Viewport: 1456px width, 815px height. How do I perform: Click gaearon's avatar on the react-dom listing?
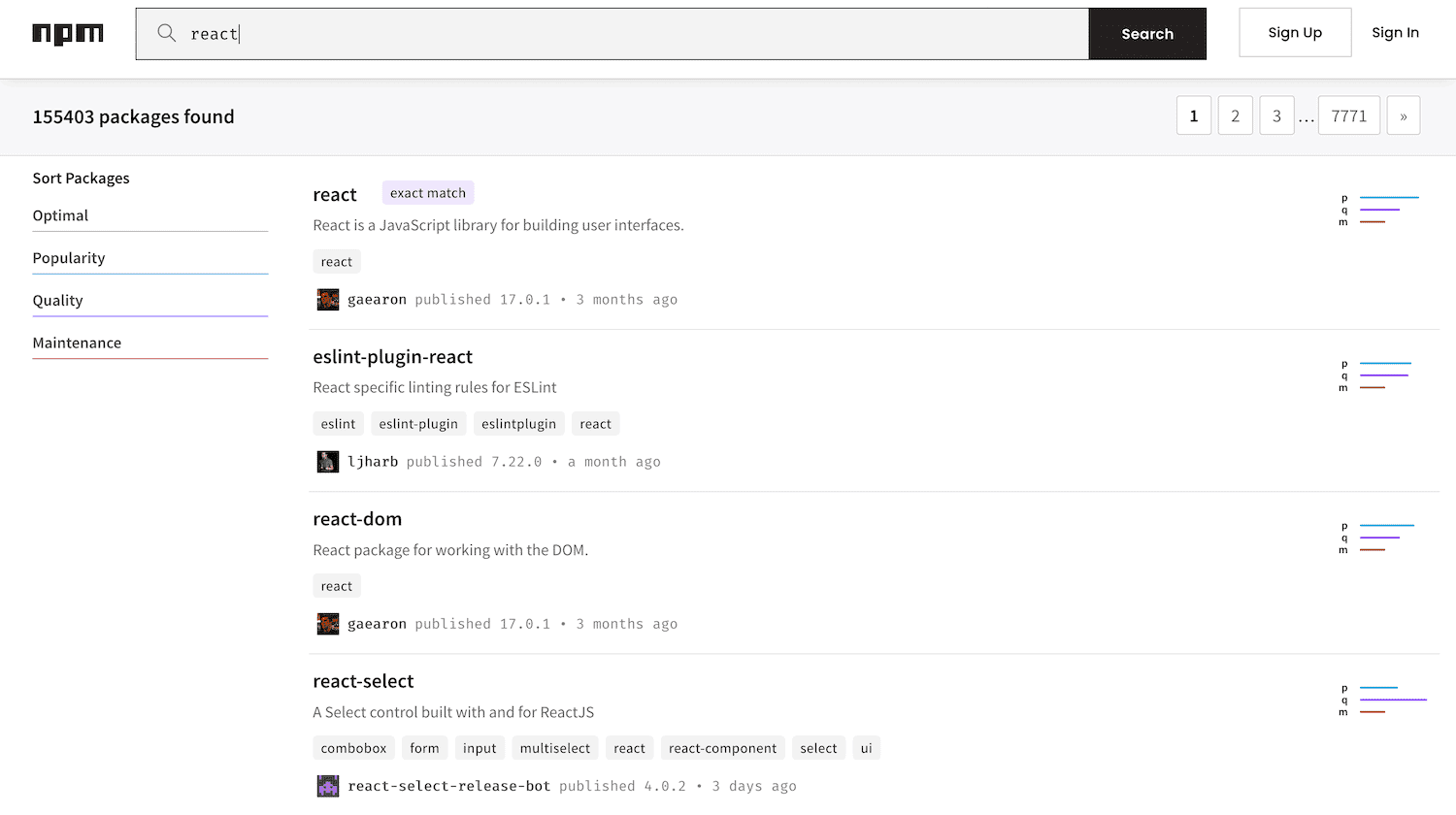(328, 623)
